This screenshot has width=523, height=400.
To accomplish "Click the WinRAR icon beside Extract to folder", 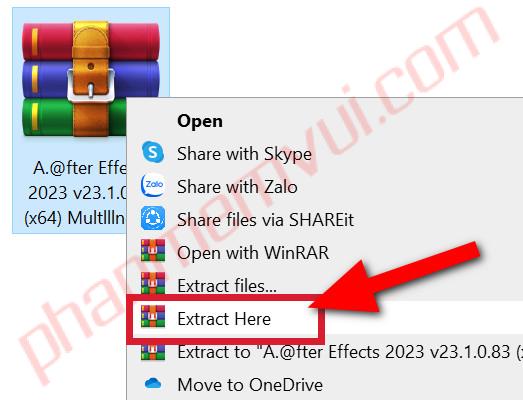I will click(x=153, y=352).
